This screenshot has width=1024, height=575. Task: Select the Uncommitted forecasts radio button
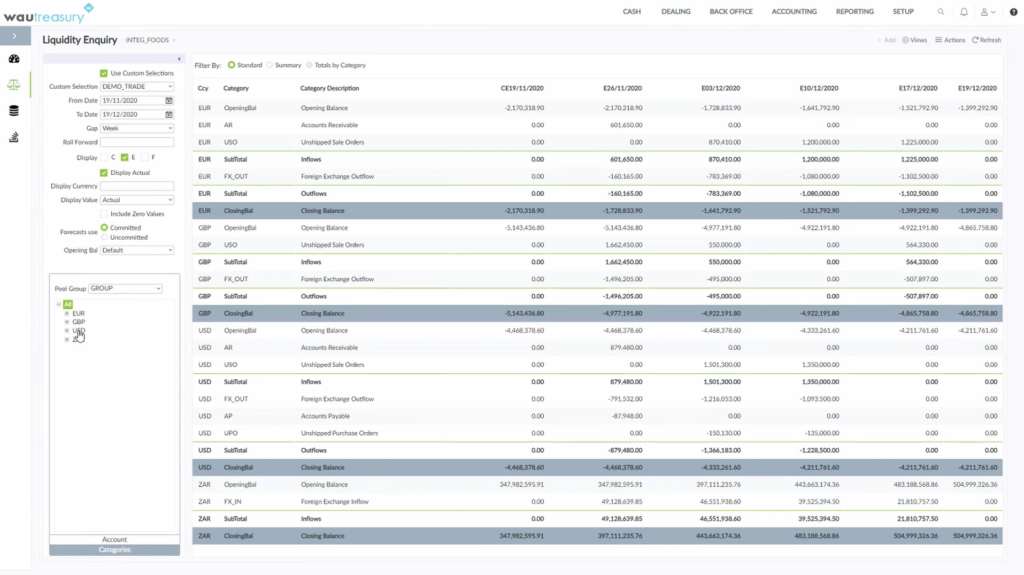coord(104,237)
